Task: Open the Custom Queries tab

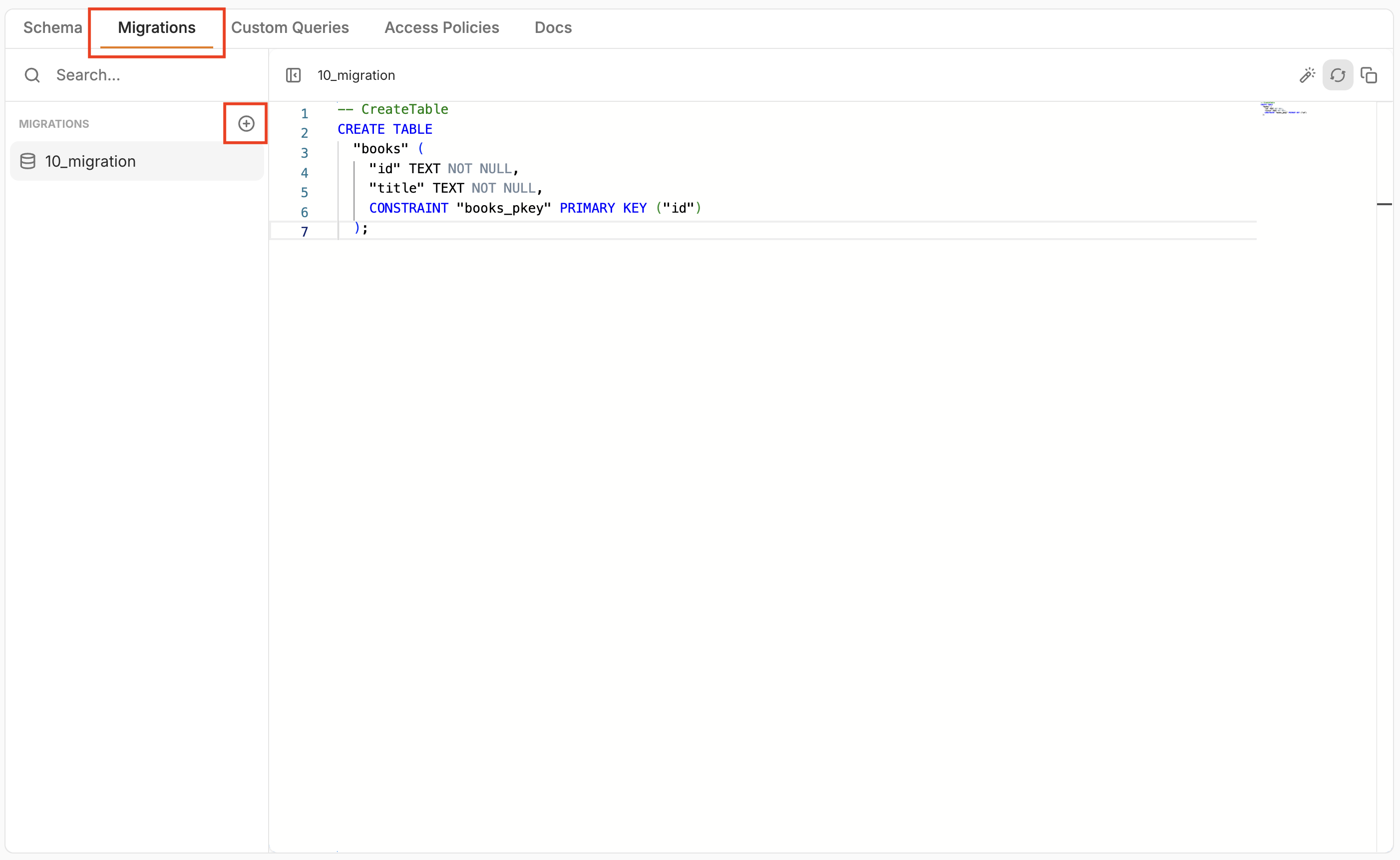Action: 290,27
